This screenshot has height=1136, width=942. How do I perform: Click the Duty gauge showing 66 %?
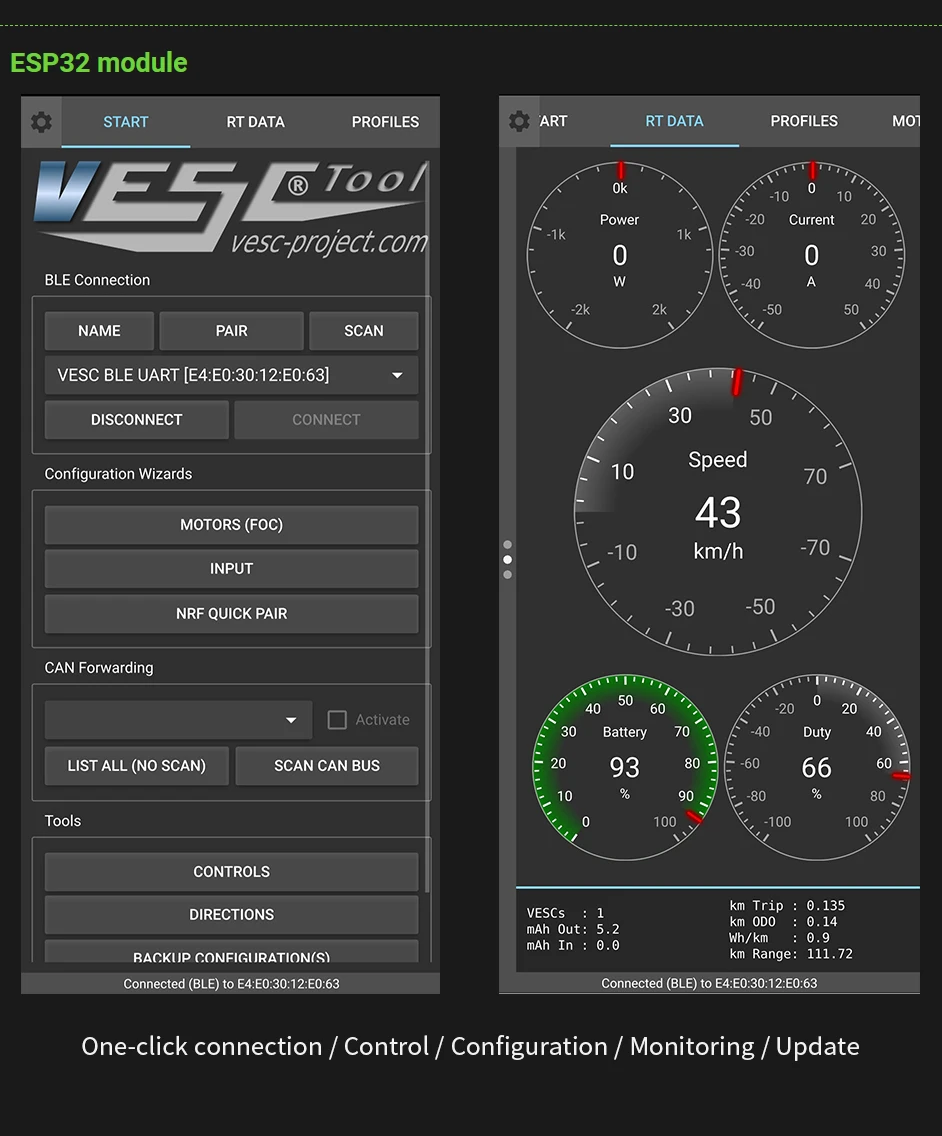coord(817,767)
